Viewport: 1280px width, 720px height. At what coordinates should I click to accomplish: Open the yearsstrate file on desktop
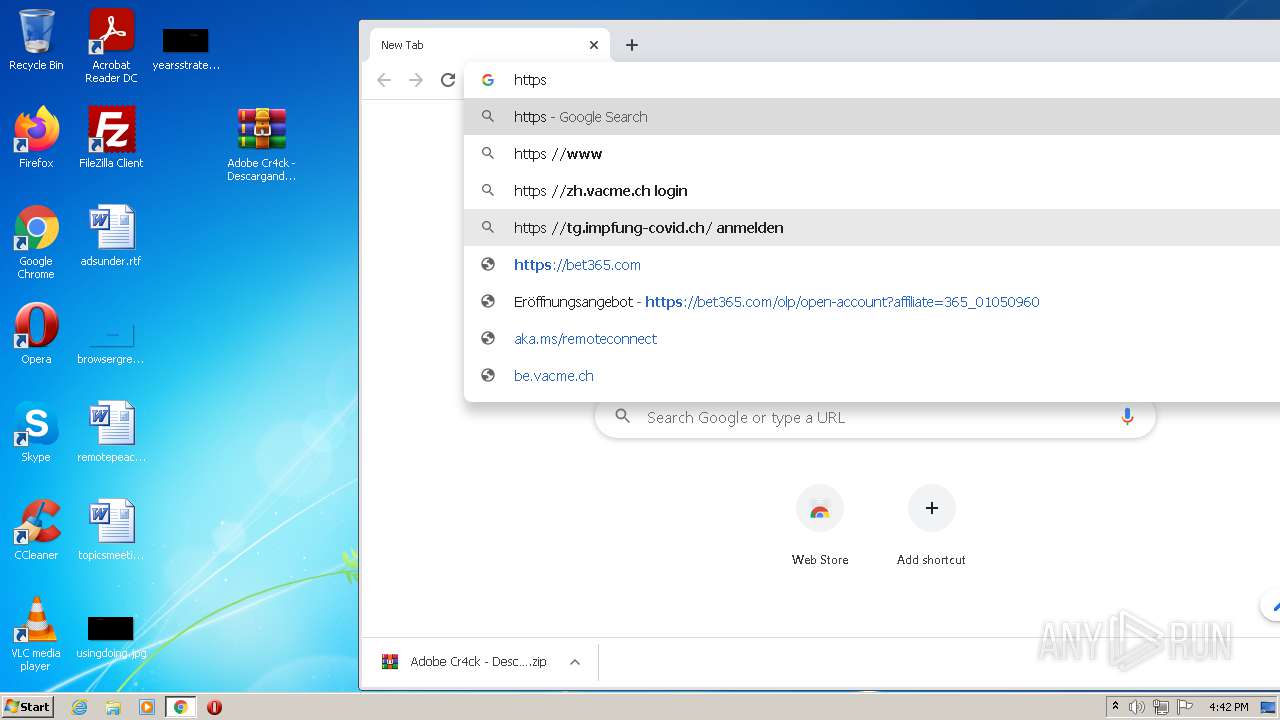186,48
